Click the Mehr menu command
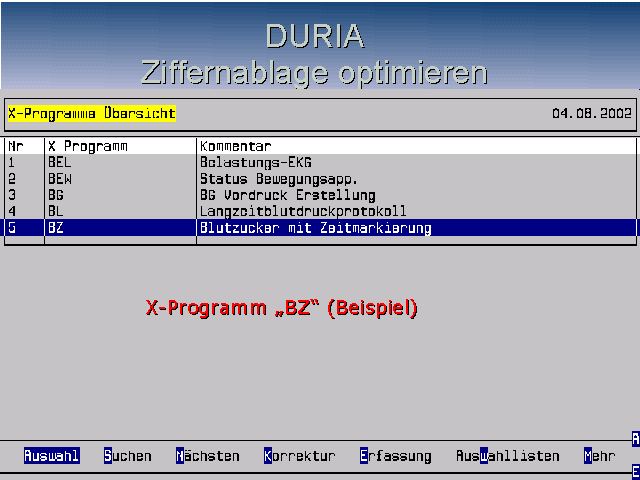The height and width of the screenshot is (480, 640). click(x=600, y=456)
